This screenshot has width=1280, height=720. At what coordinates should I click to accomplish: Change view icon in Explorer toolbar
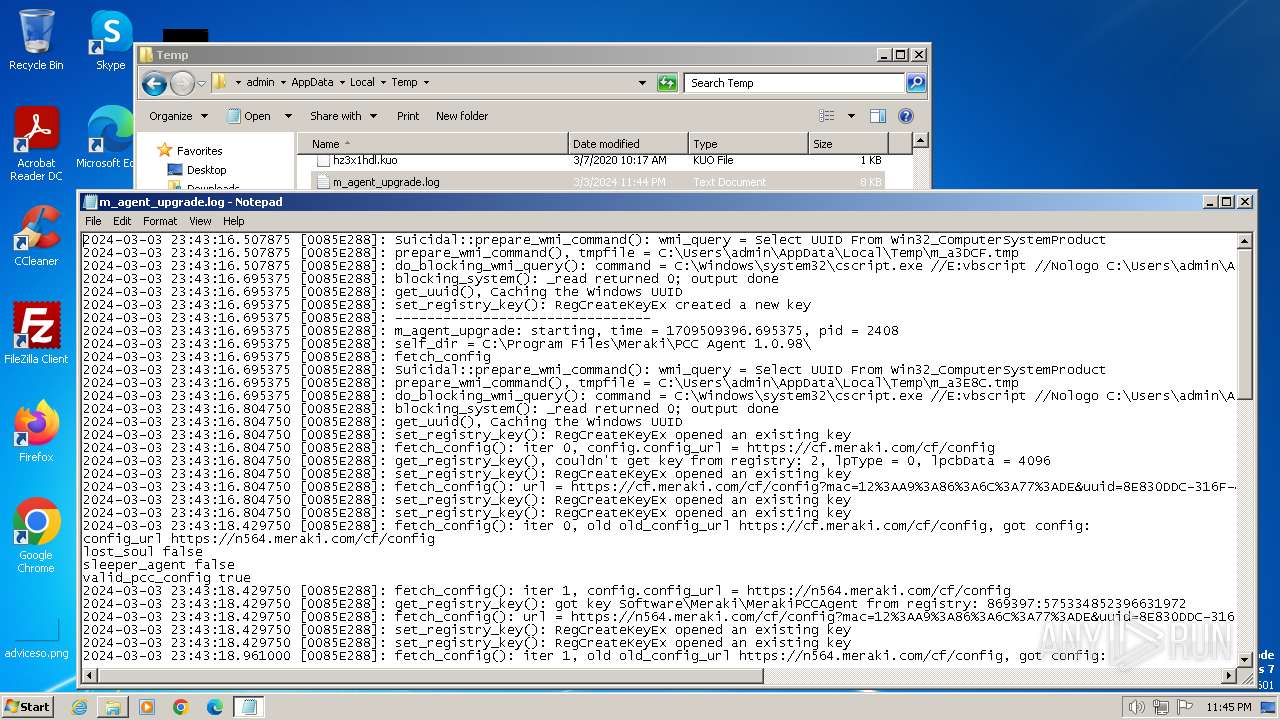click(x=826, y=116)
